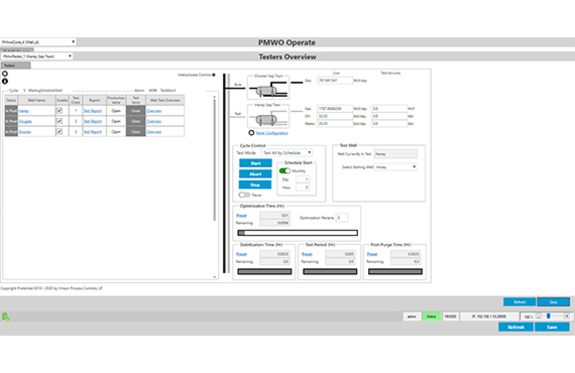
Task: Click the admin user label in the status bar
Action: (x=411, y=316)
